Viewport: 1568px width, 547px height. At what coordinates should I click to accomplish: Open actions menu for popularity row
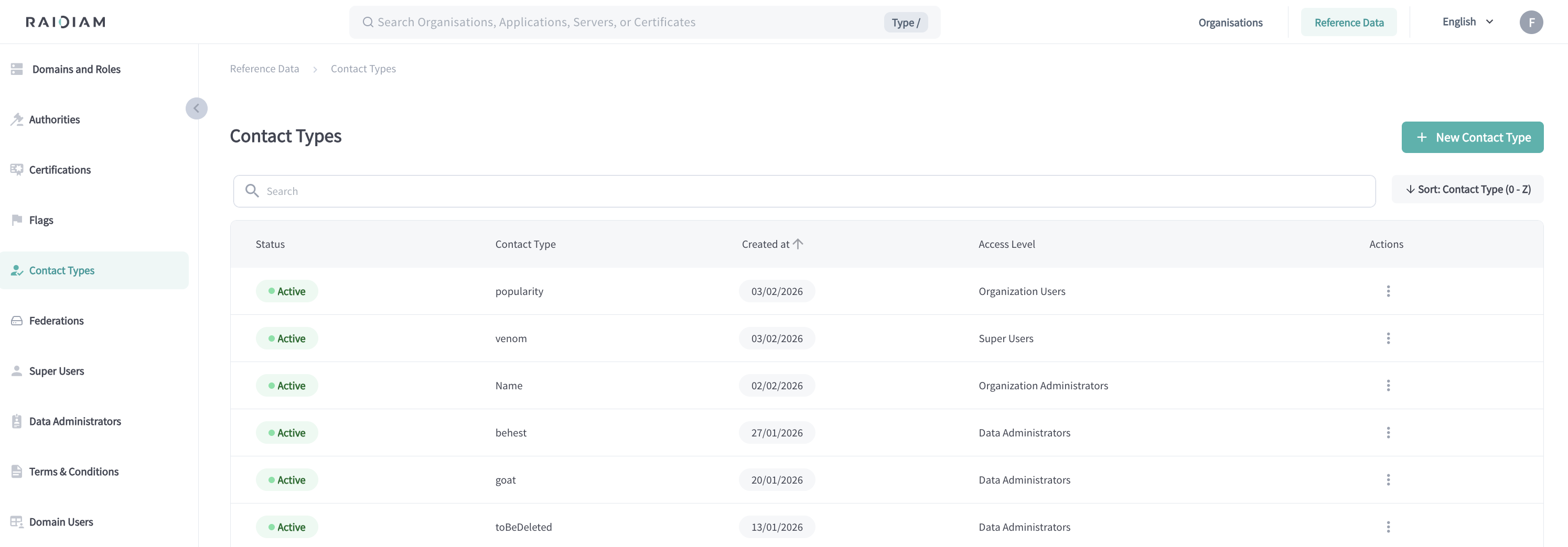click(1388, 291)
